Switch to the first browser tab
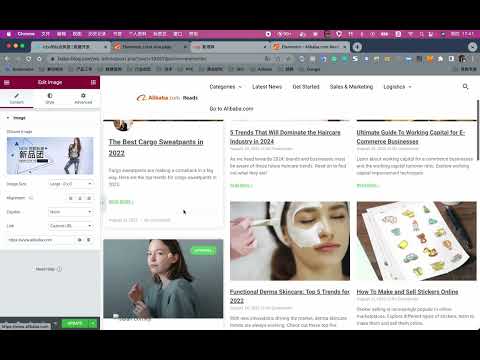The width and height of the screenshot is (480, 360). click(x=71, y=47)
